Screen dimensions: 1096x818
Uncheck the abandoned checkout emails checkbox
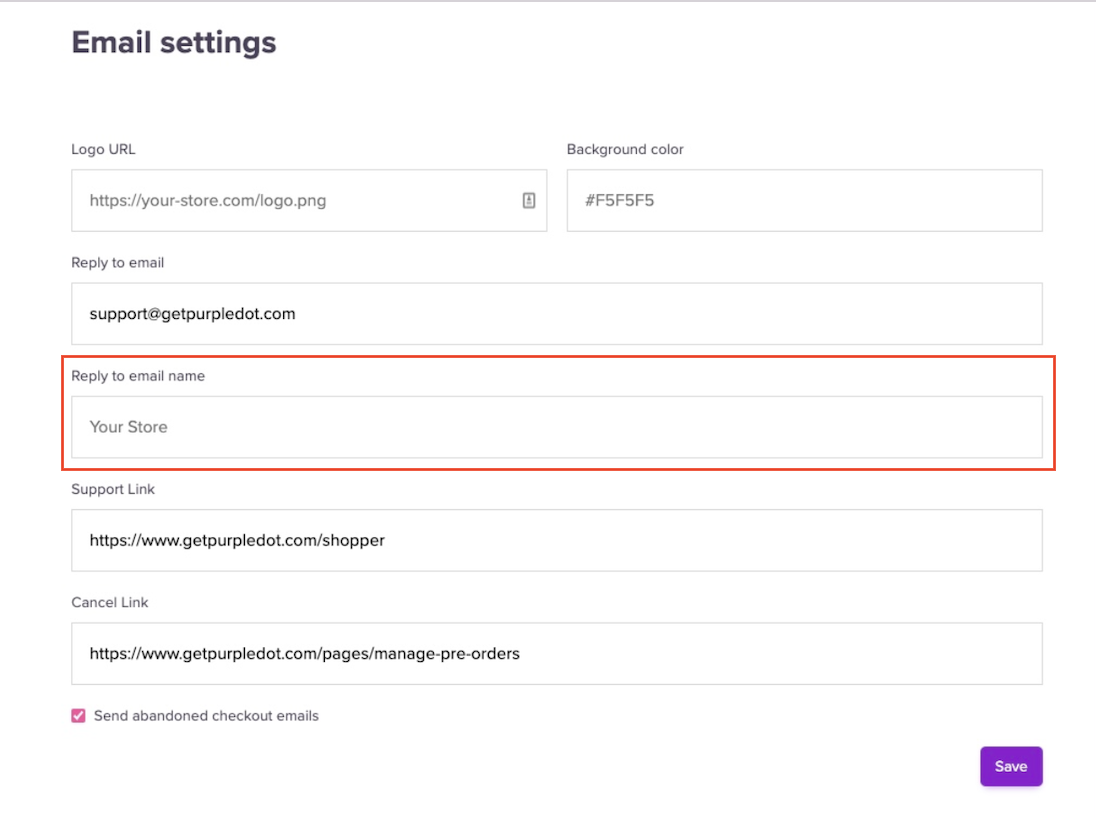click(78, 716)
